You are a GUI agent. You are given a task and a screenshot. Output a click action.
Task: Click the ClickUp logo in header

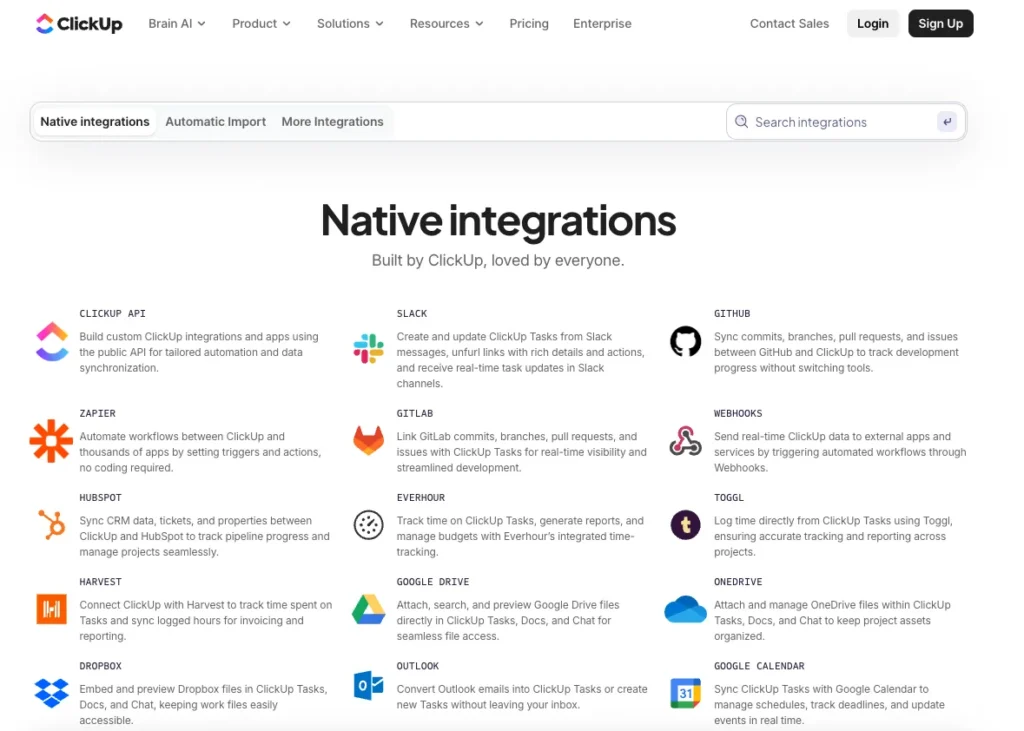78,24
